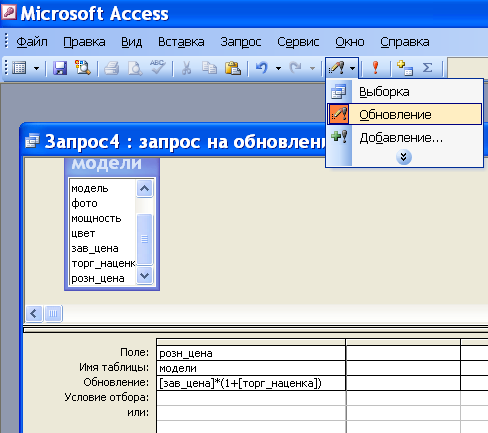
Task: Open the Правка menu
Action: (84, 42)
